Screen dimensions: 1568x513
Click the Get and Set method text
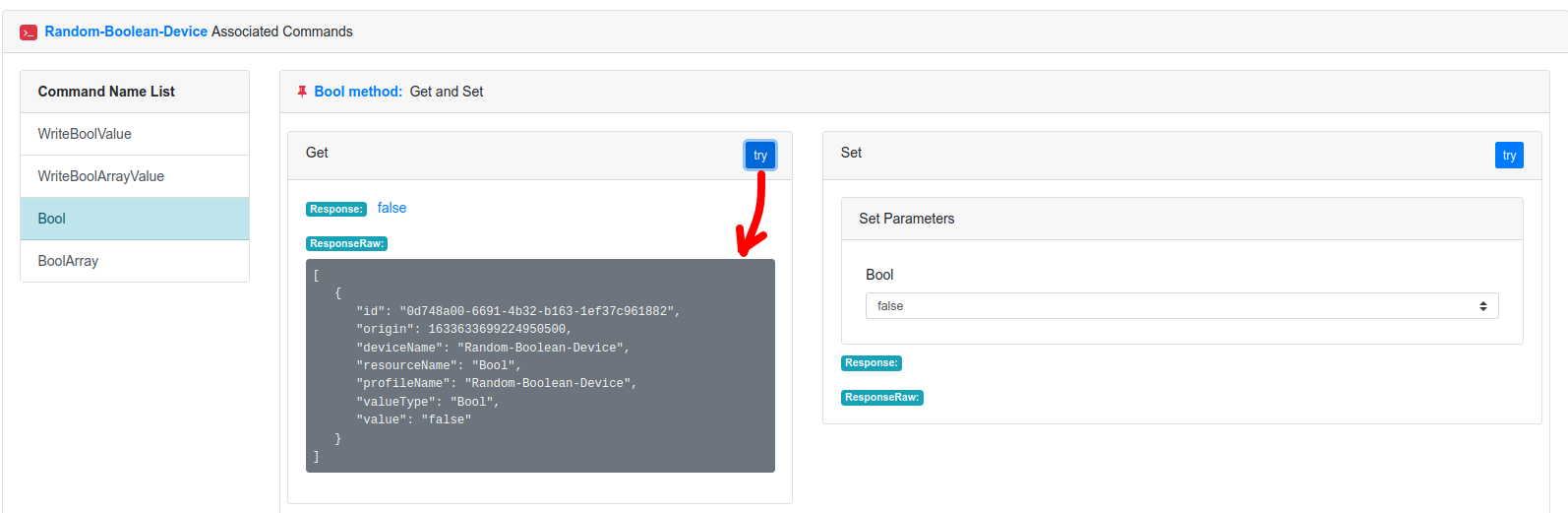(x=447, y=92)
